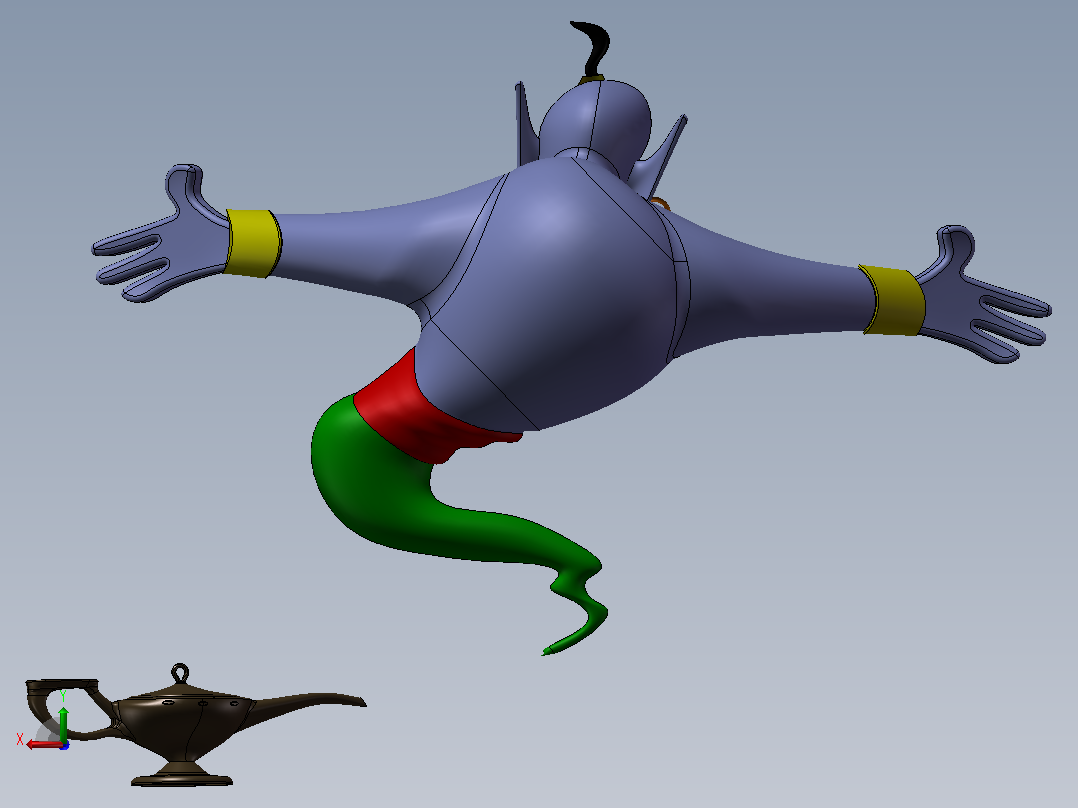The height and width of the screenshot is (808, 1078).
Task: Select the lamp's flat base
Action: (182, 779)
